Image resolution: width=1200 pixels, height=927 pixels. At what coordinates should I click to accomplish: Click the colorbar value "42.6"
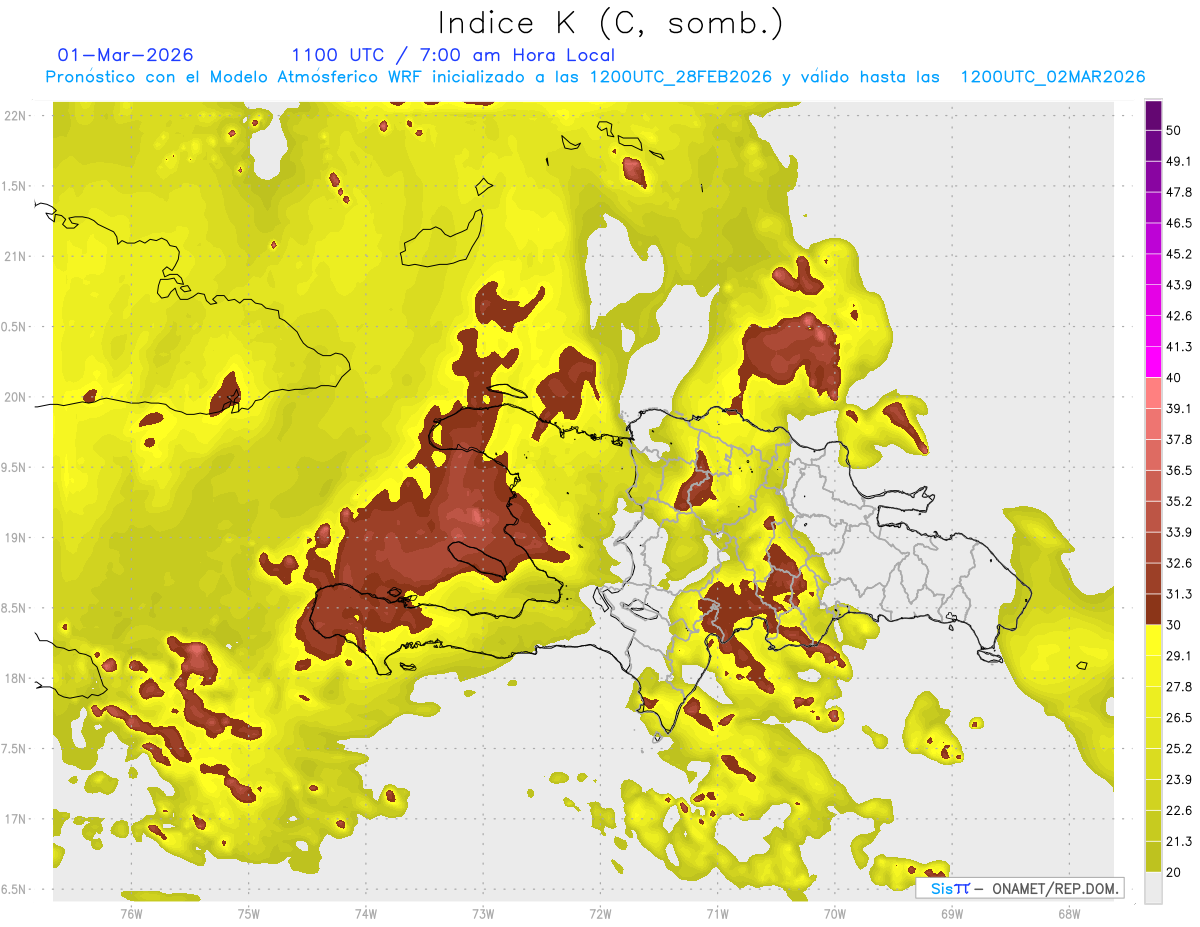(1179, 316)
